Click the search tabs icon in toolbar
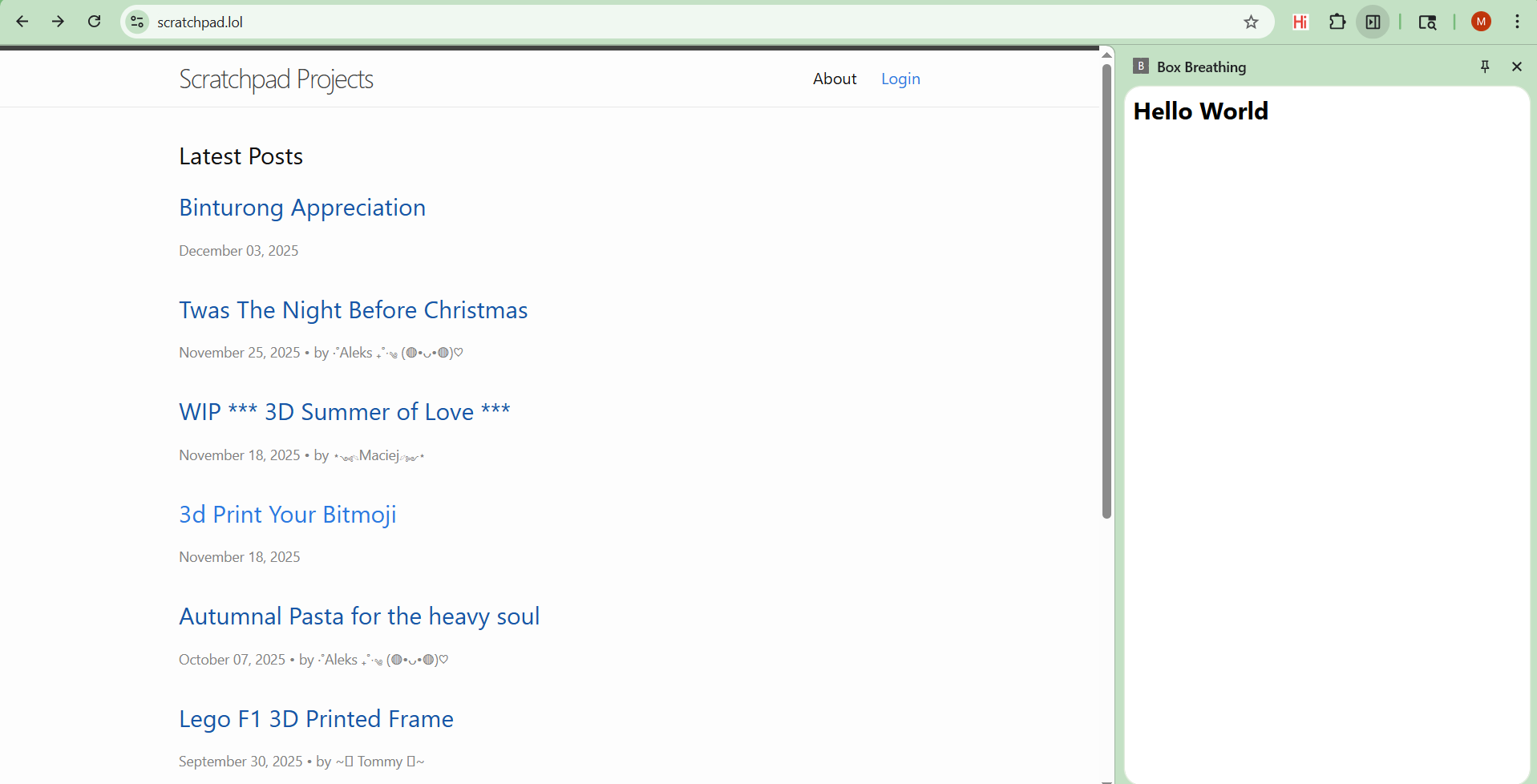 (x=1427, y=22)
